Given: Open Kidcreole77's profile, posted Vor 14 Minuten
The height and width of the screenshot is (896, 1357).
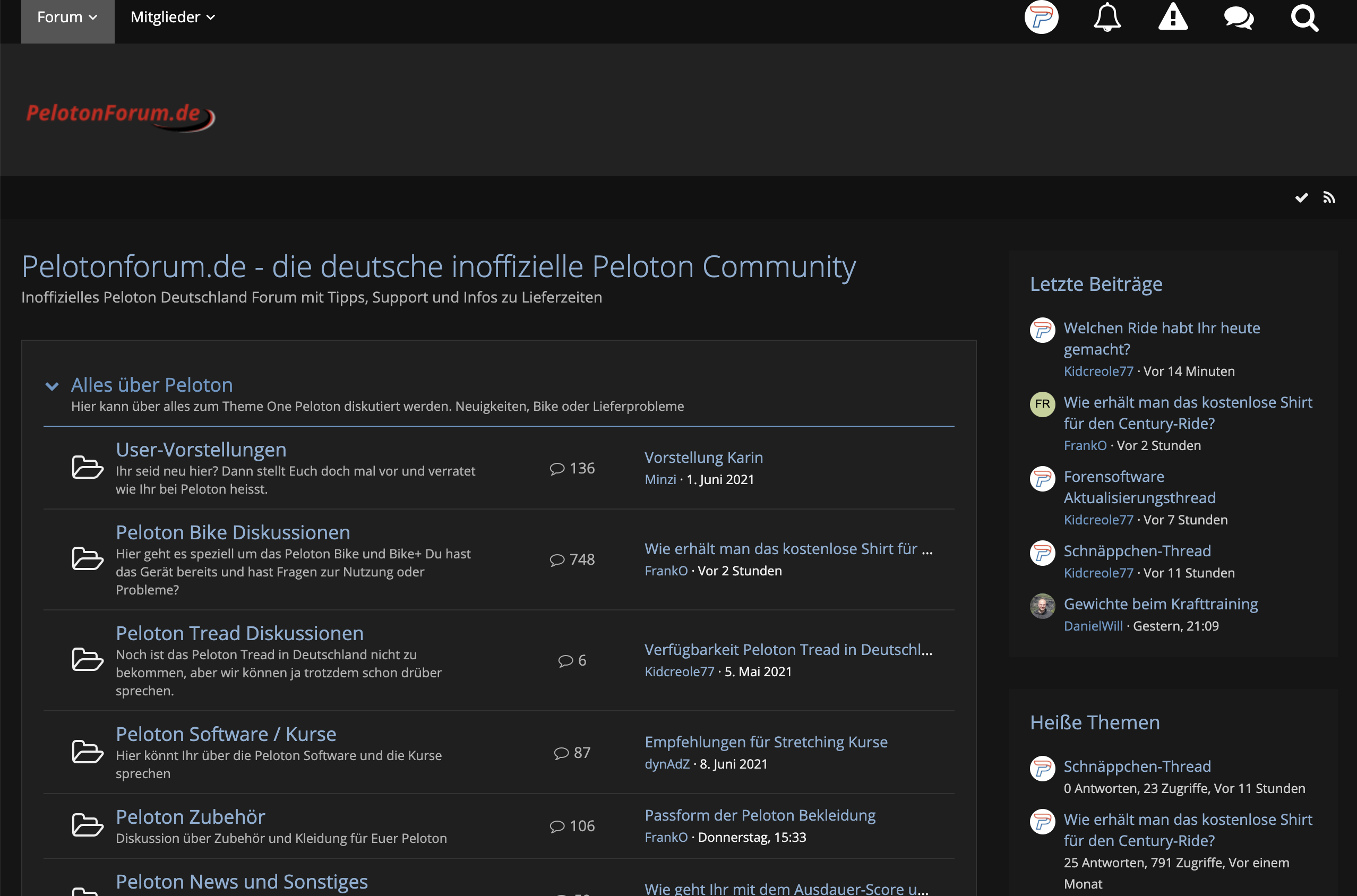Looking at the screenshot, I should point(1098,372).
